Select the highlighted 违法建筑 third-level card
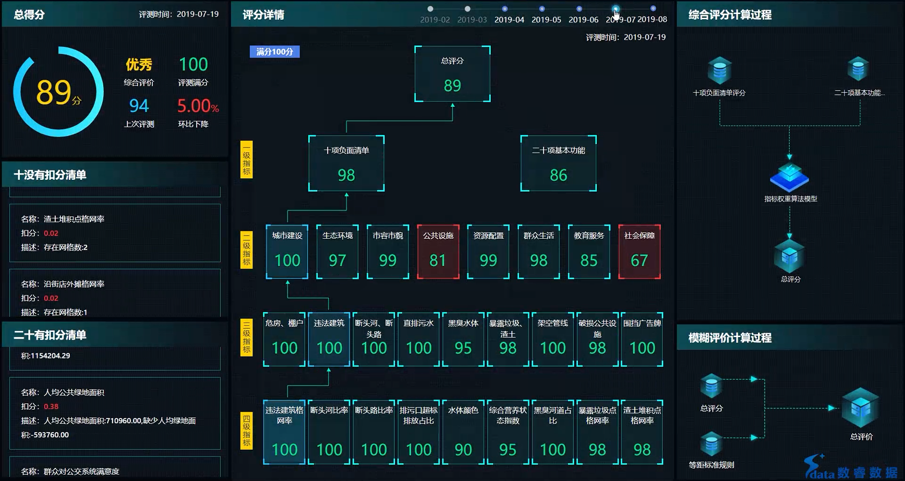Viewport: 905px width, 481px height. pos(329,340)
